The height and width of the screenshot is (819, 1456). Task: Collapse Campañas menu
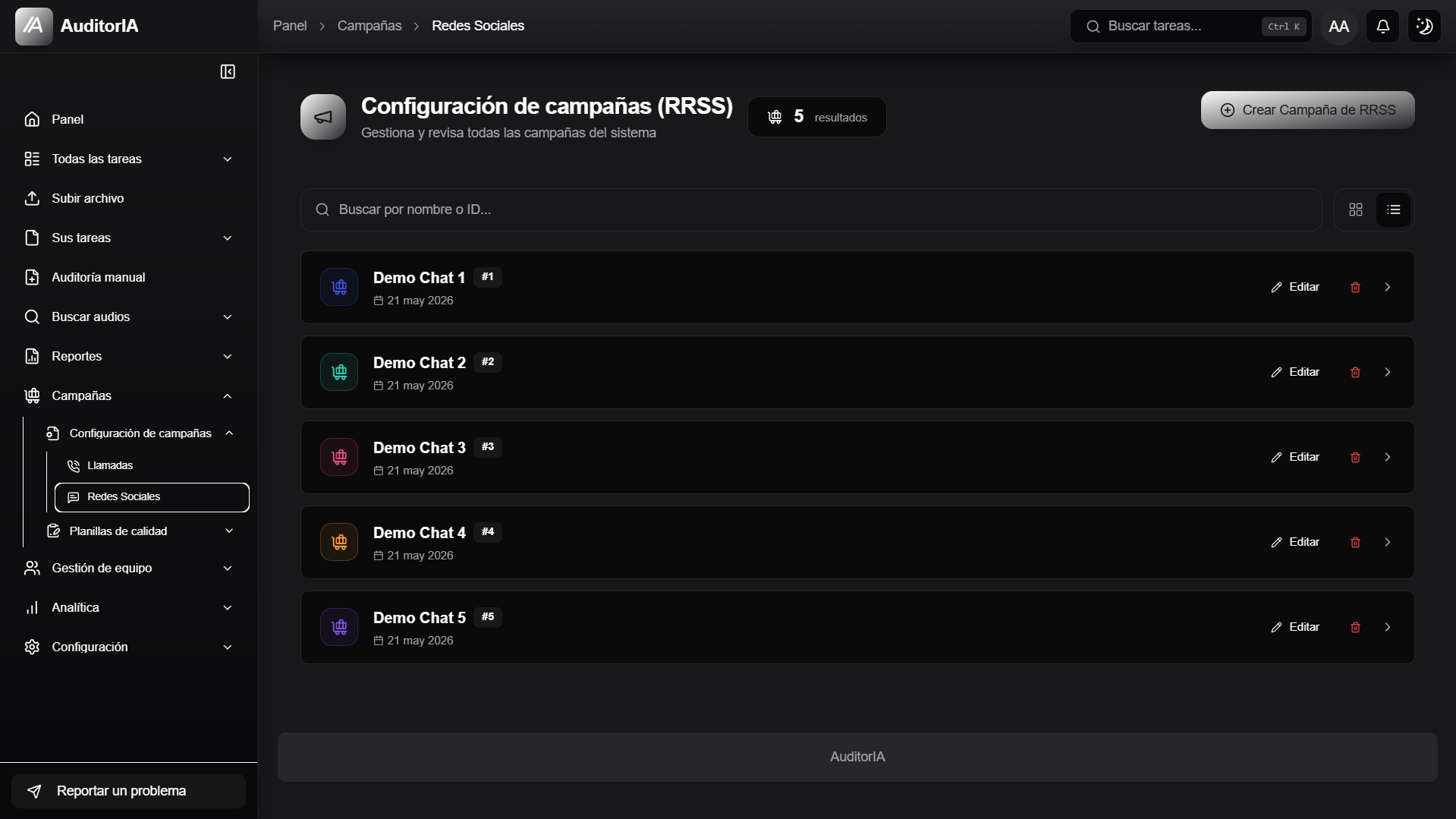128,395
